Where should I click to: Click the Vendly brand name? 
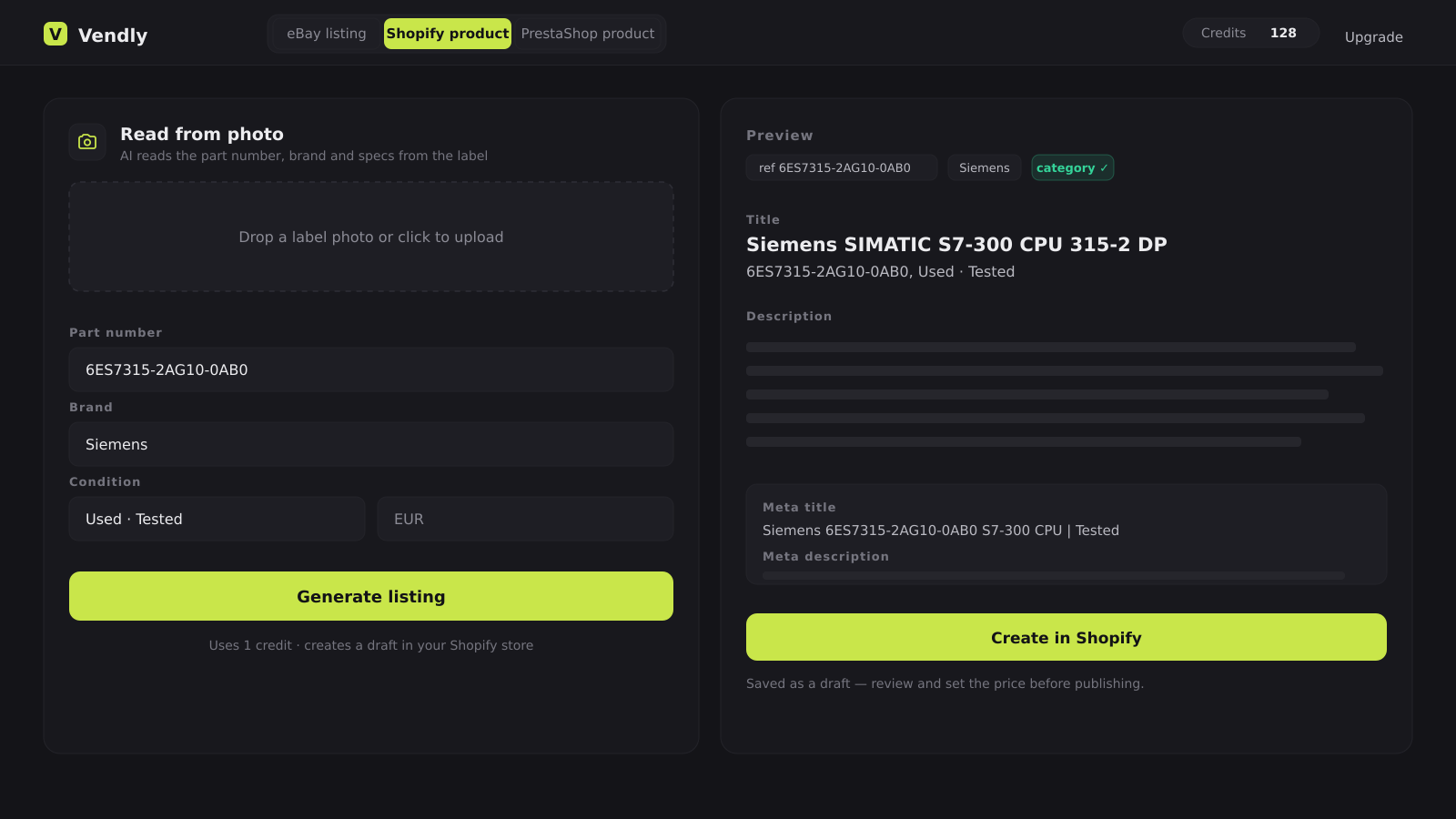tap(113, 35)
